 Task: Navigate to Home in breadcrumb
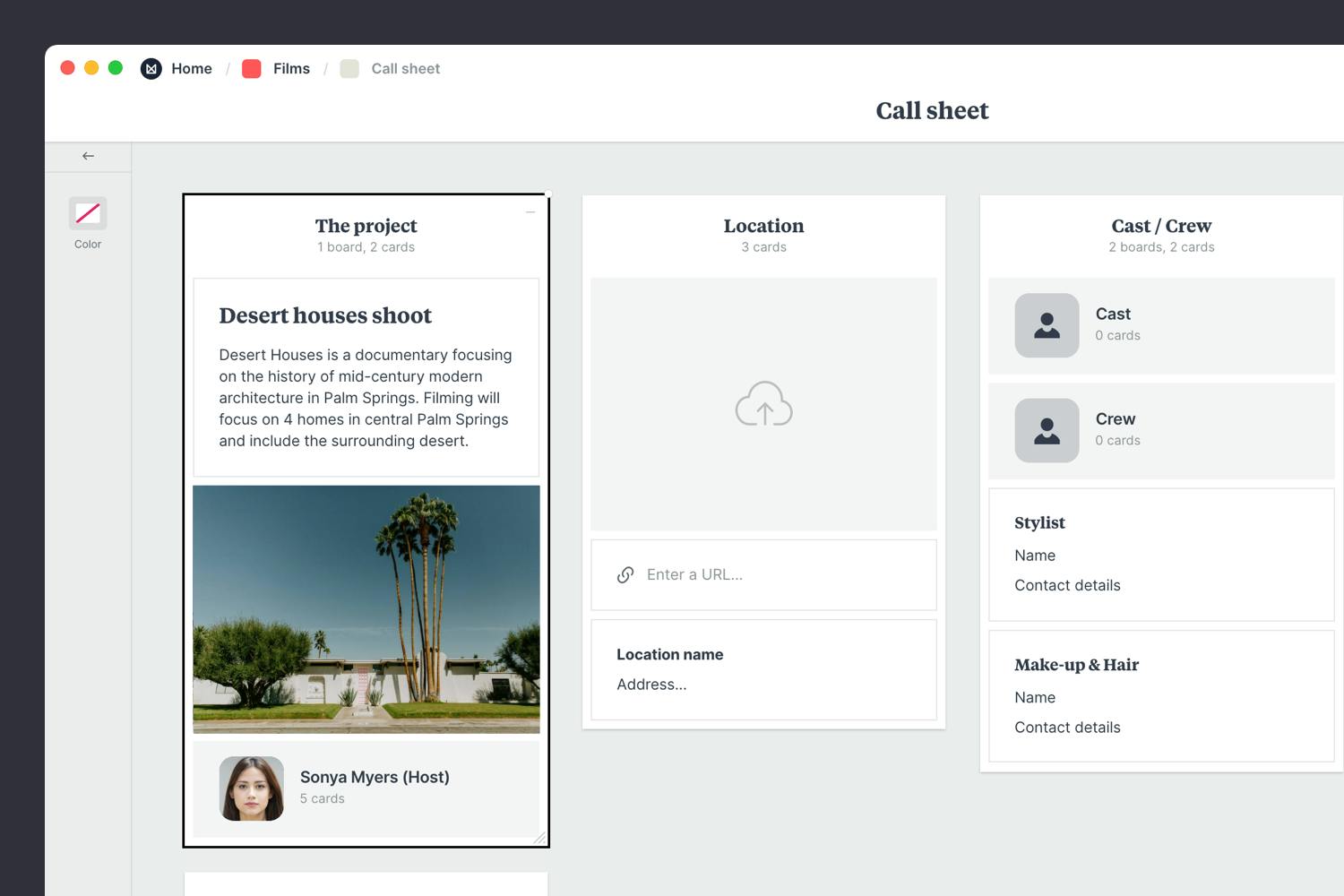tap(192, 69)
